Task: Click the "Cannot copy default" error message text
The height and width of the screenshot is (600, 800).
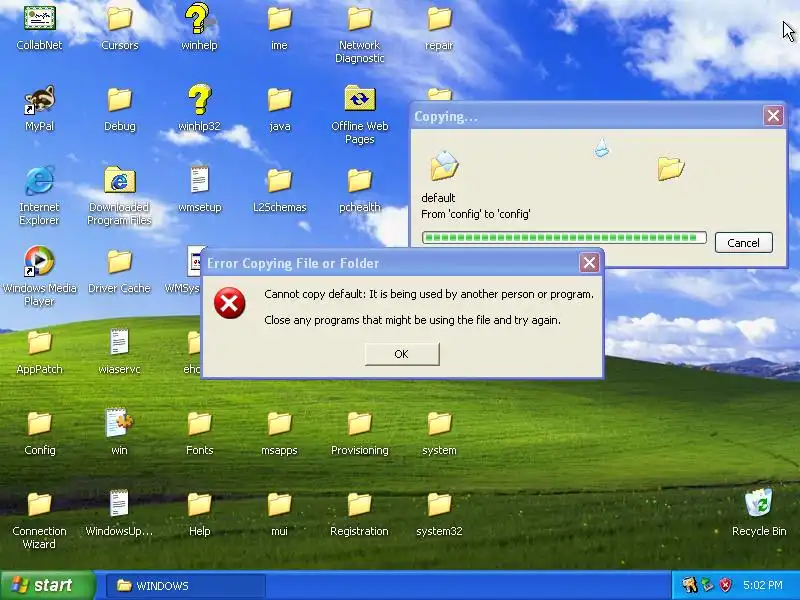Action: (429, 294)
